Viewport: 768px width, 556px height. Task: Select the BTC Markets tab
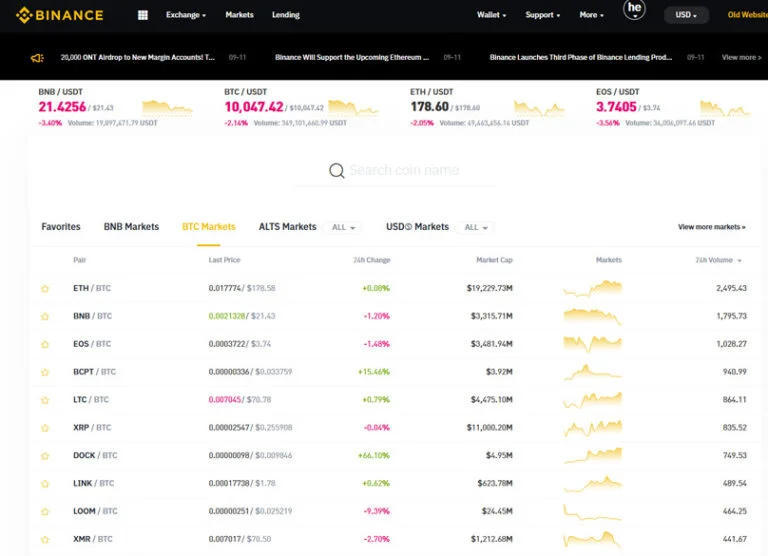[209, 227]
